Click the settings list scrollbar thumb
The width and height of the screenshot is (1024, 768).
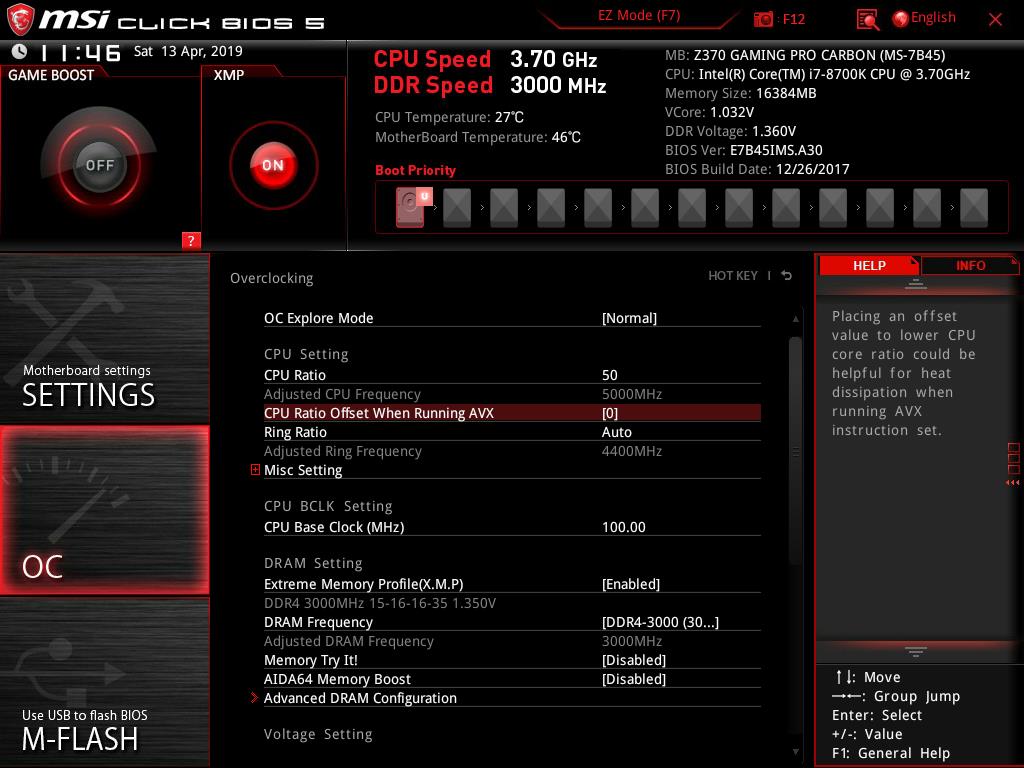tap(795, 451)
